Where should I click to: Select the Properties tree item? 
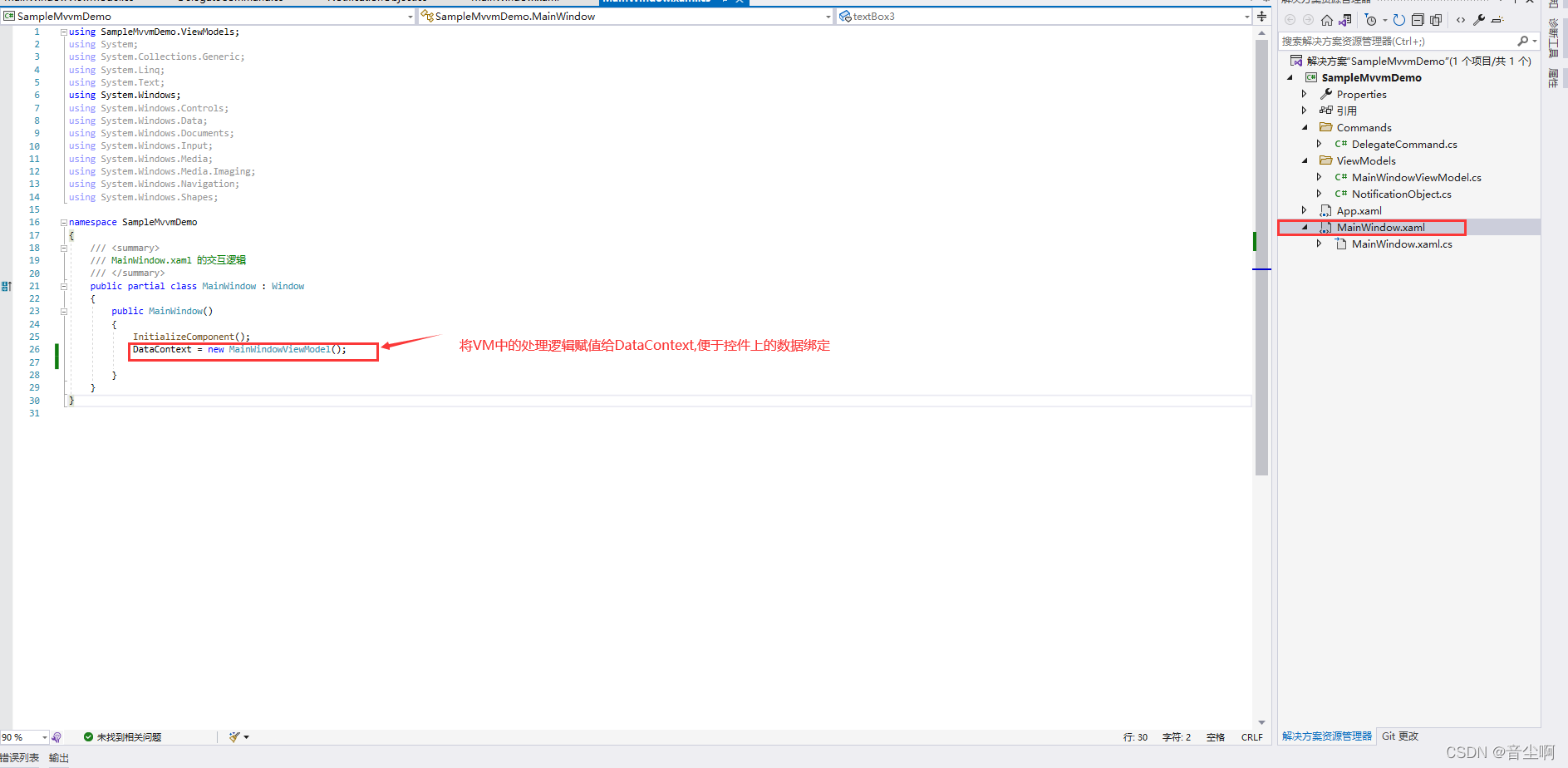coord(1361,94)
